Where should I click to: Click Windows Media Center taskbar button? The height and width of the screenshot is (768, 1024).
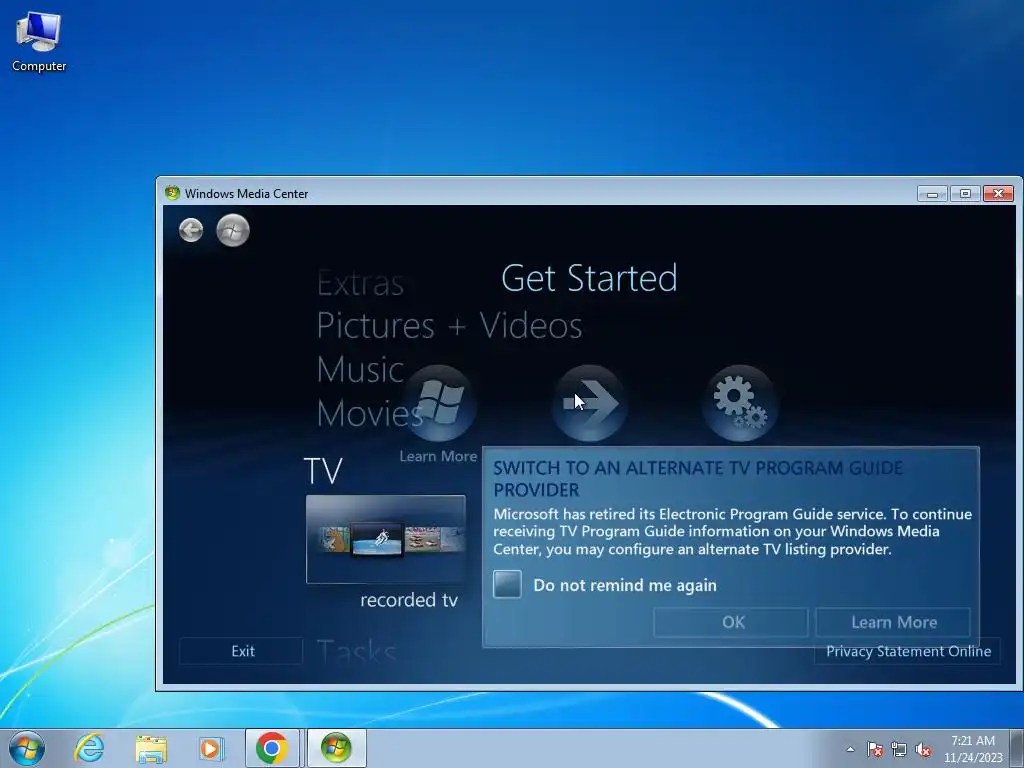coord(336,748)
